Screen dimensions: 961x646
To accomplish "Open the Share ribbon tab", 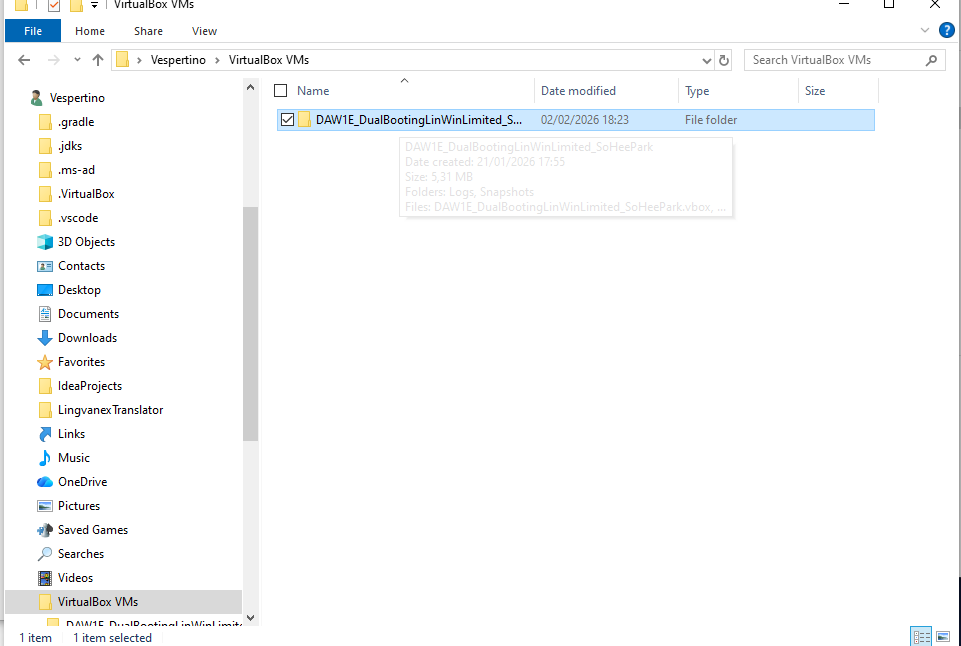I will [x=148, y=31].
